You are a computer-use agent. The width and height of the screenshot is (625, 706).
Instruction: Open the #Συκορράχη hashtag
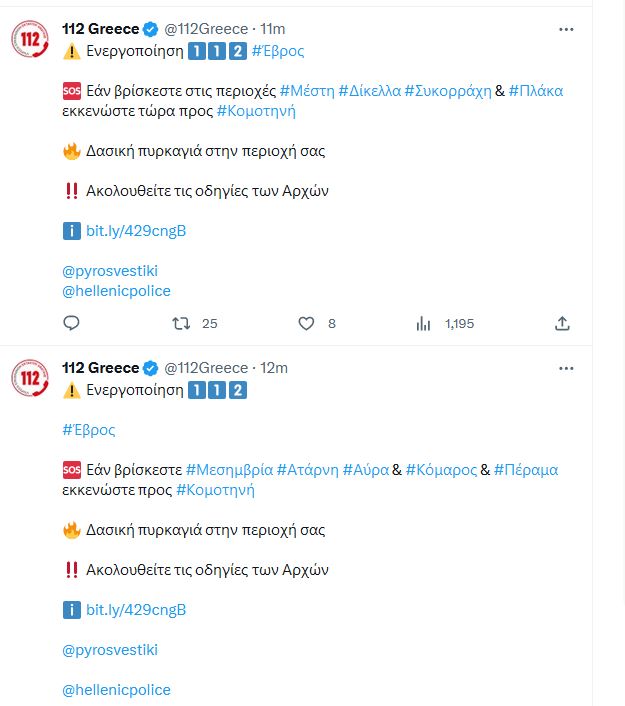[x=448, y=91]
